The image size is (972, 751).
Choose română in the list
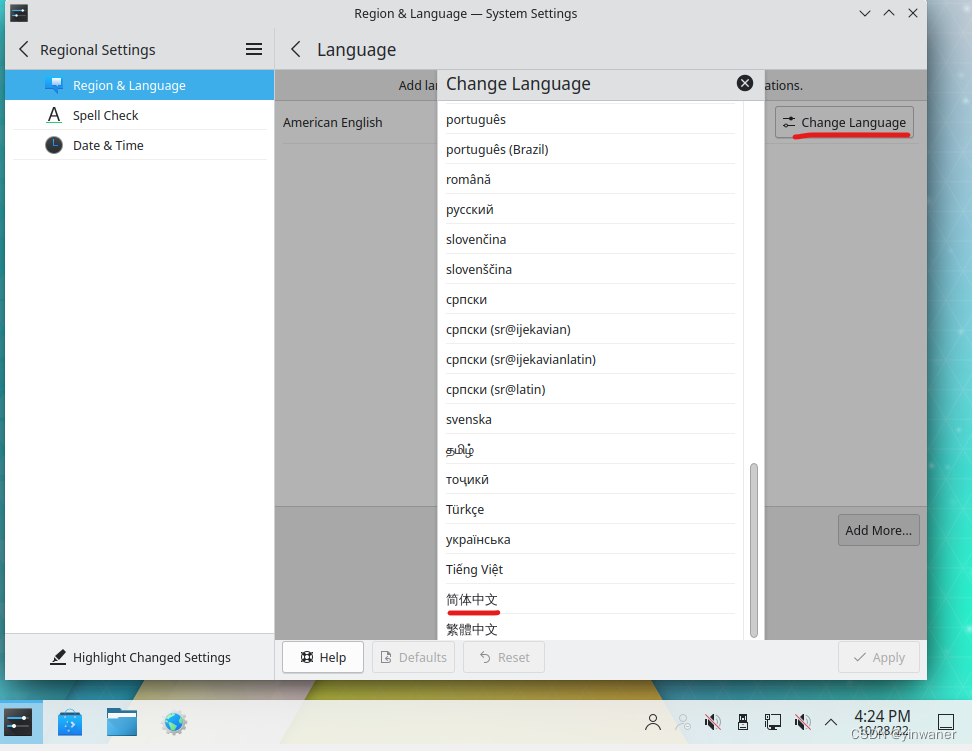click(590, 179)
